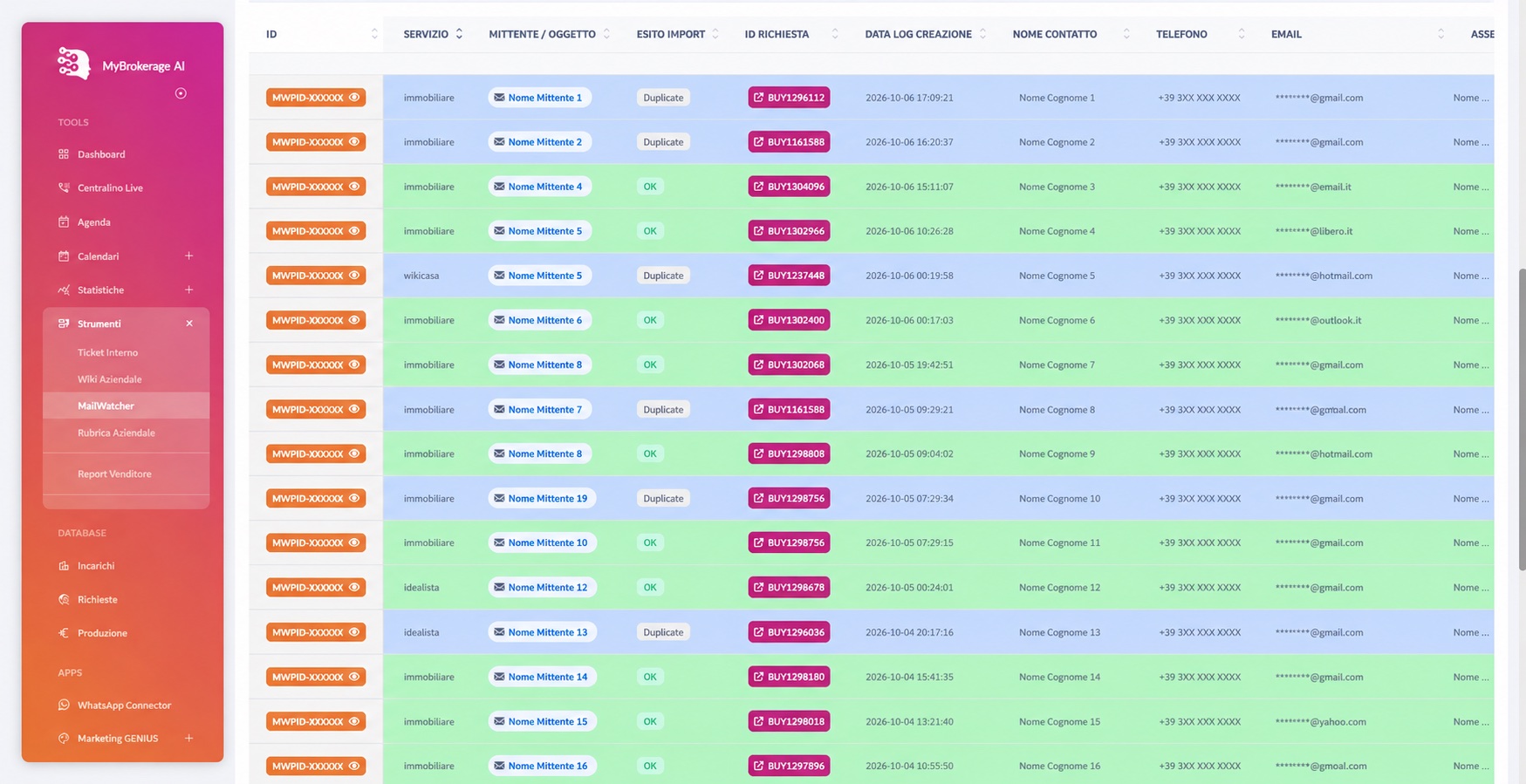Screen dimensions: 1526x784
Task: Click the Incarichi icon under Database
Action: pos(64,566)
